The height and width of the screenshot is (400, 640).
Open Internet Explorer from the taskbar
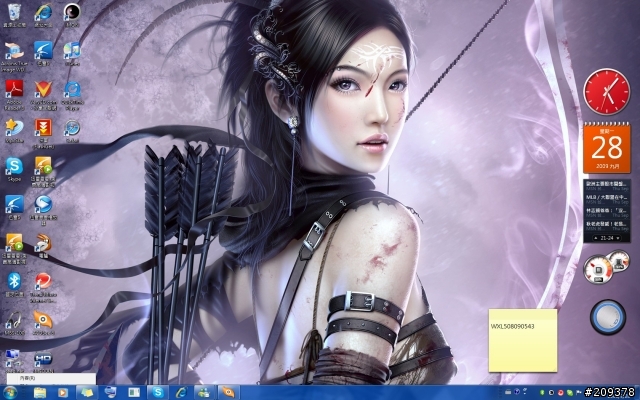point(181,393)
